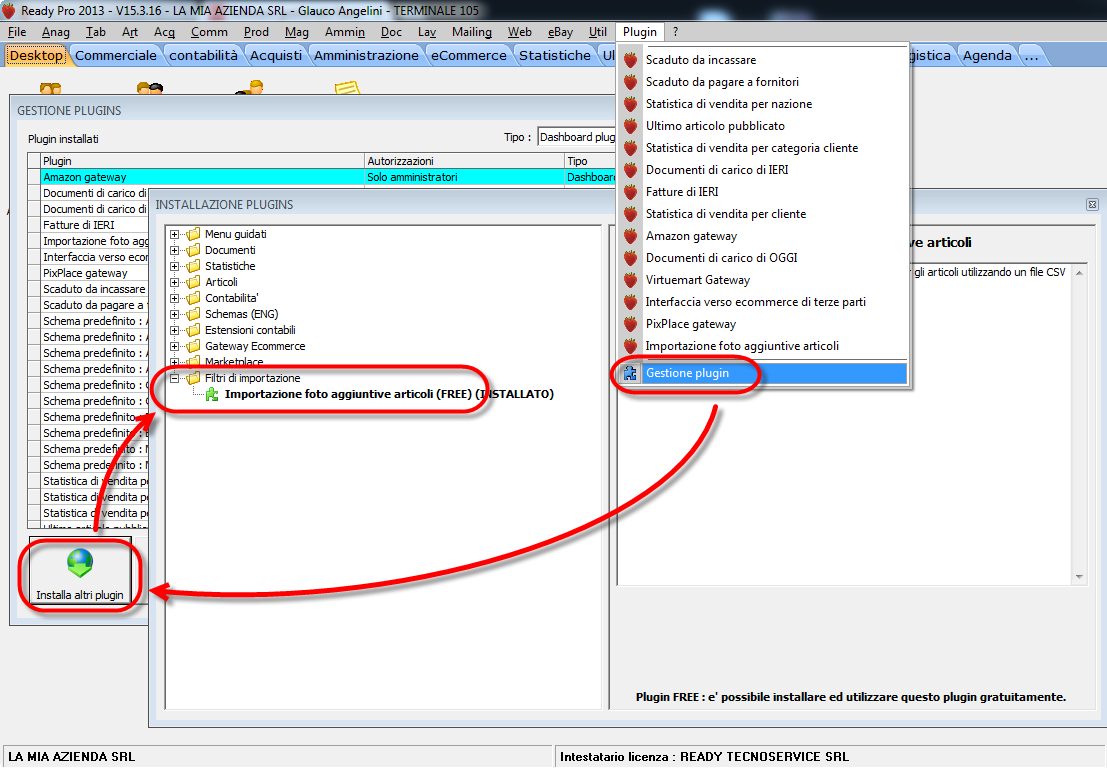Select the Amazon gateway row in installed plugins table
This screenshot has height=768, width=1107.
(x=321, y=177)
